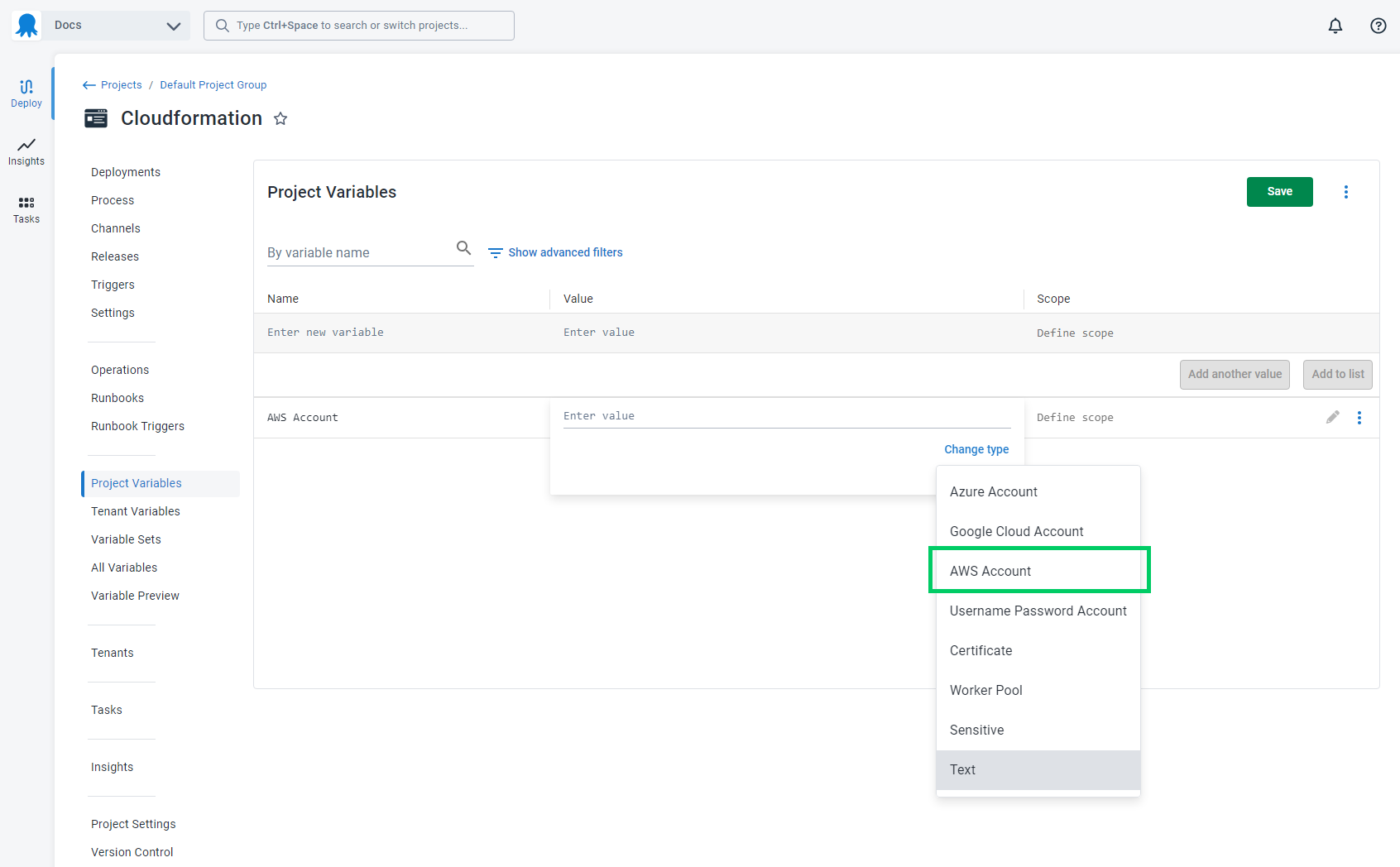
Task: Click the project search box
Action: [x=359, y=26]
